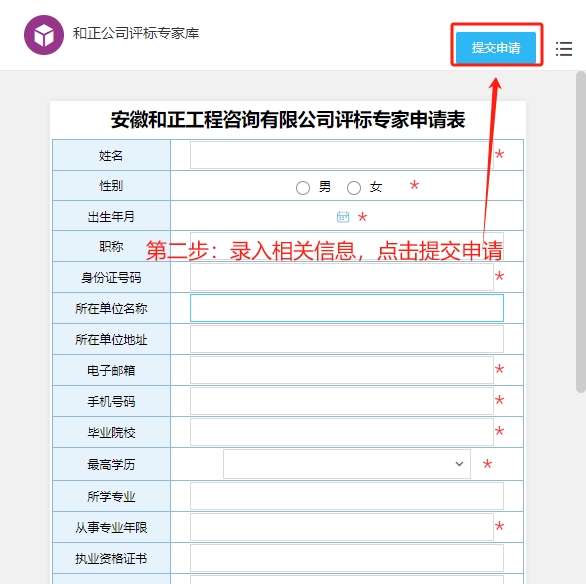Open the birth date calendar picker icon
This screenshot has width=586, height=584.
pos(343,217)
